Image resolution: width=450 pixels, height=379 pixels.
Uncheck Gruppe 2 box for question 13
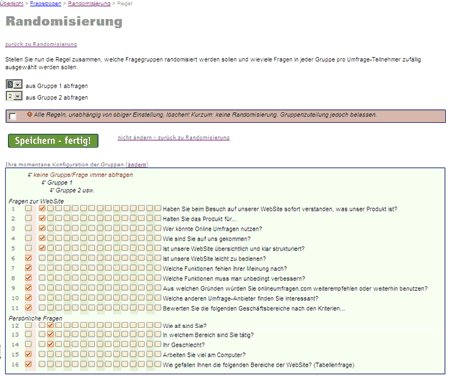[50, 334]
